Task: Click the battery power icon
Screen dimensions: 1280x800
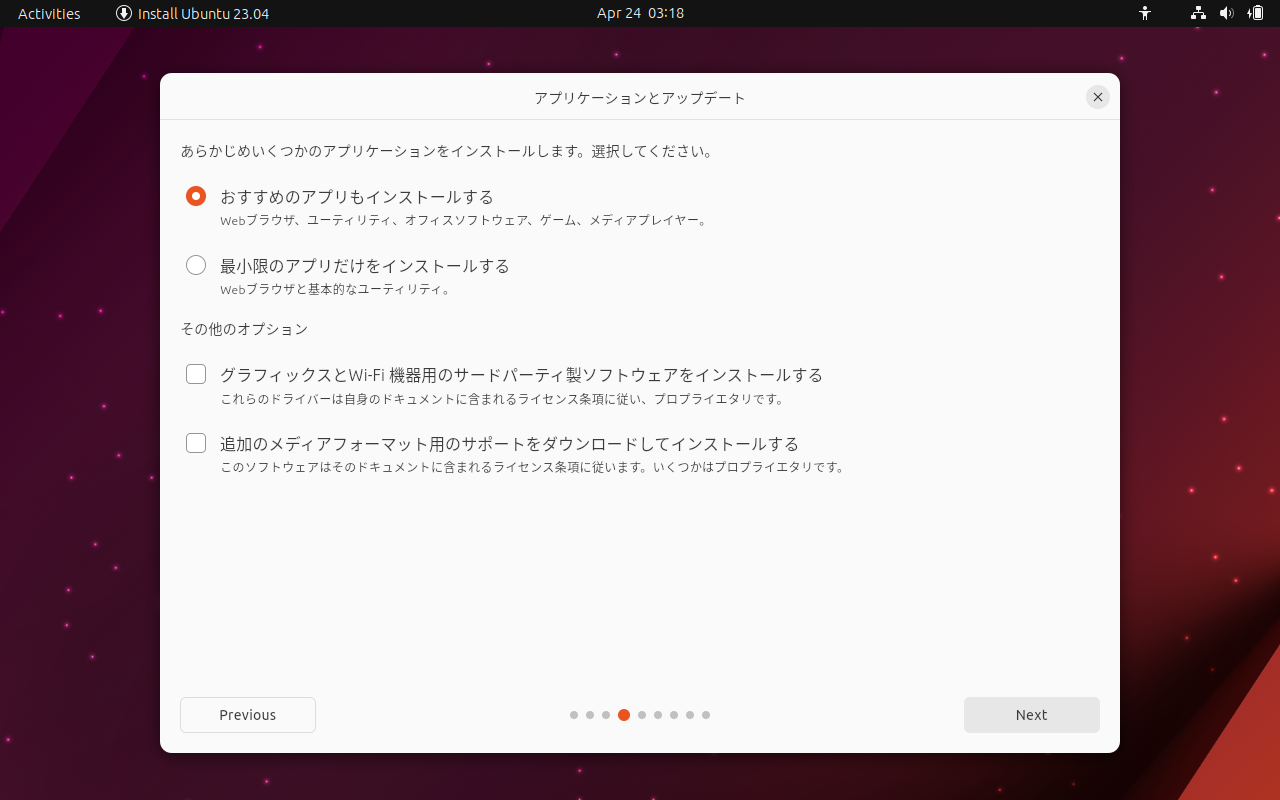Action: [x=1256, y=13]
